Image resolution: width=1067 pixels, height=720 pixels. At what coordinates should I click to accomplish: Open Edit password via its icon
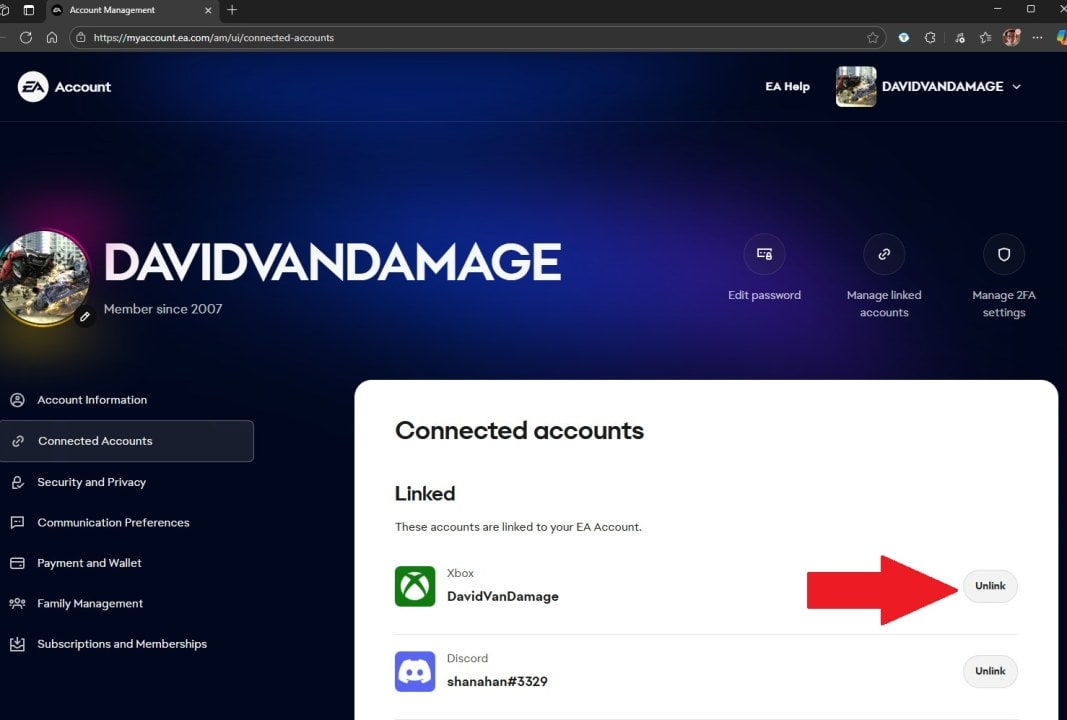point(764,254)
